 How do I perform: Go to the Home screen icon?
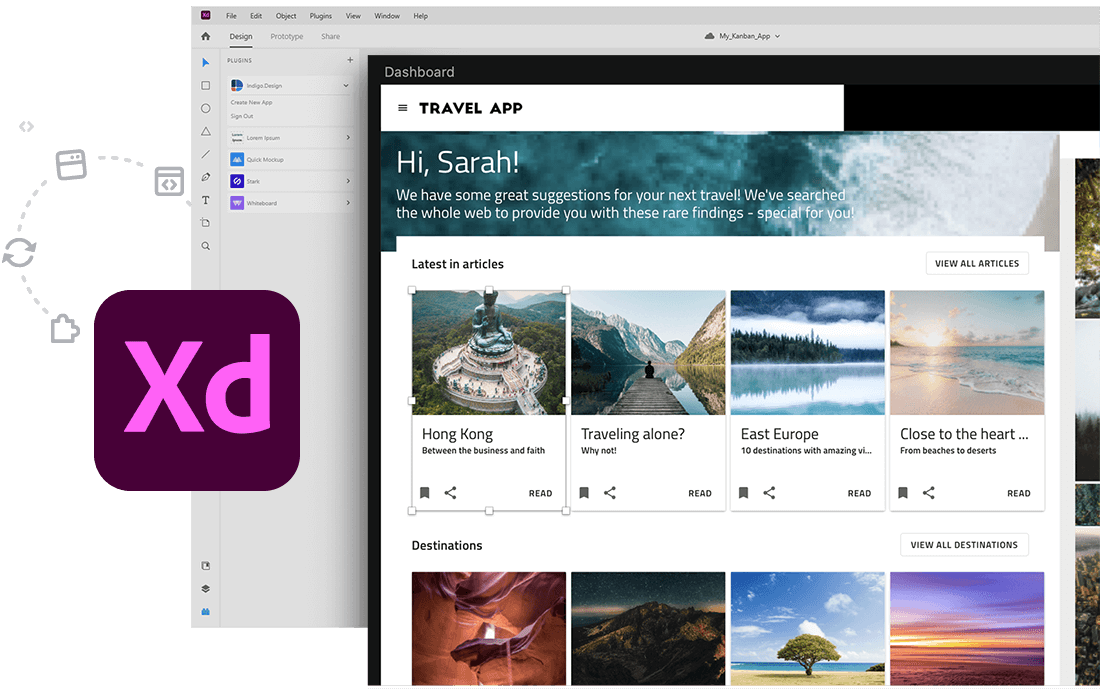[x=206, y=36]
